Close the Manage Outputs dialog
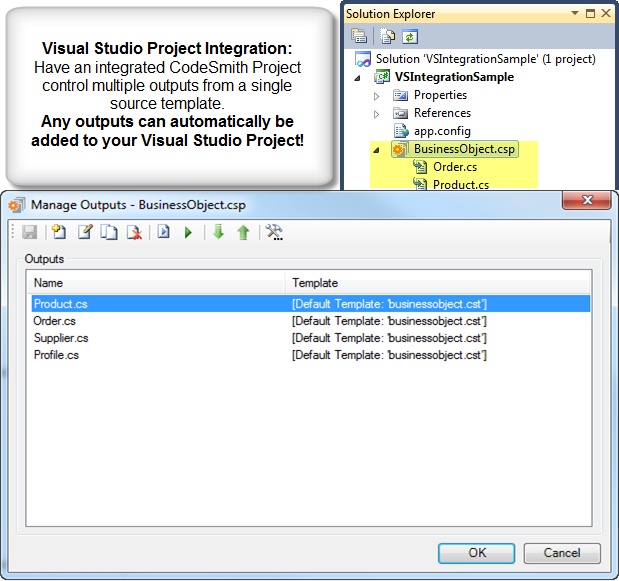This screenshot has width=619, height=581. tap(587, 200)
